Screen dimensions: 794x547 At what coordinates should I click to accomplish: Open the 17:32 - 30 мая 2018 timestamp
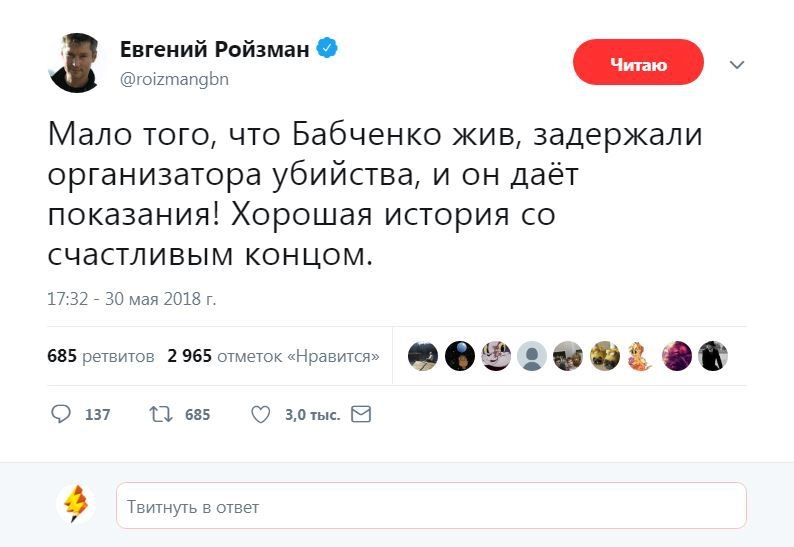132,298
